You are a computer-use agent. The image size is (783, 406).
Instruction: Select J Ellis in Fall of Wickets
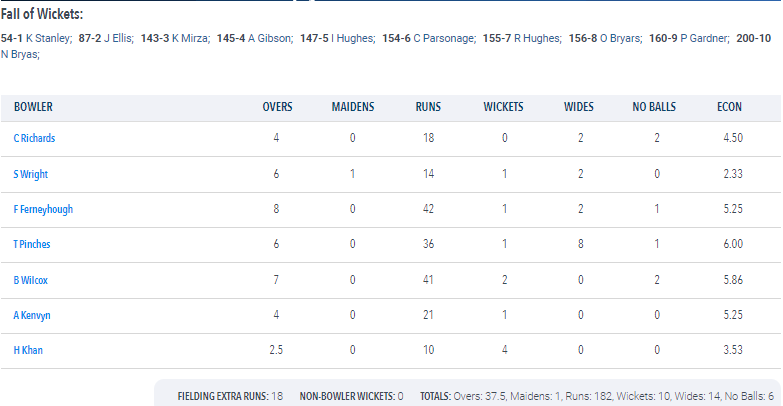point(118,38)
